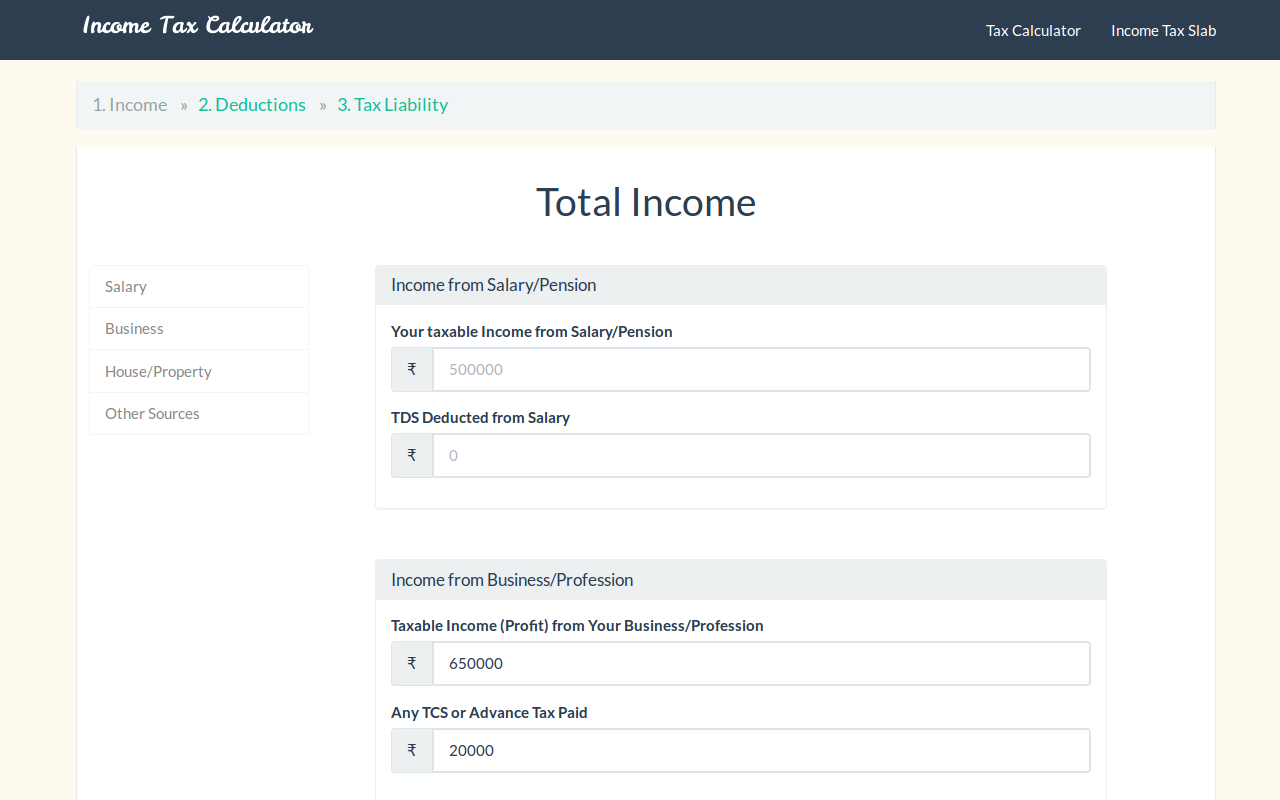Viewport: 1280px width, 800px height.
Task: Go to the 2. Deductions step
Action: pyautogui.click(x=252, y=105)
